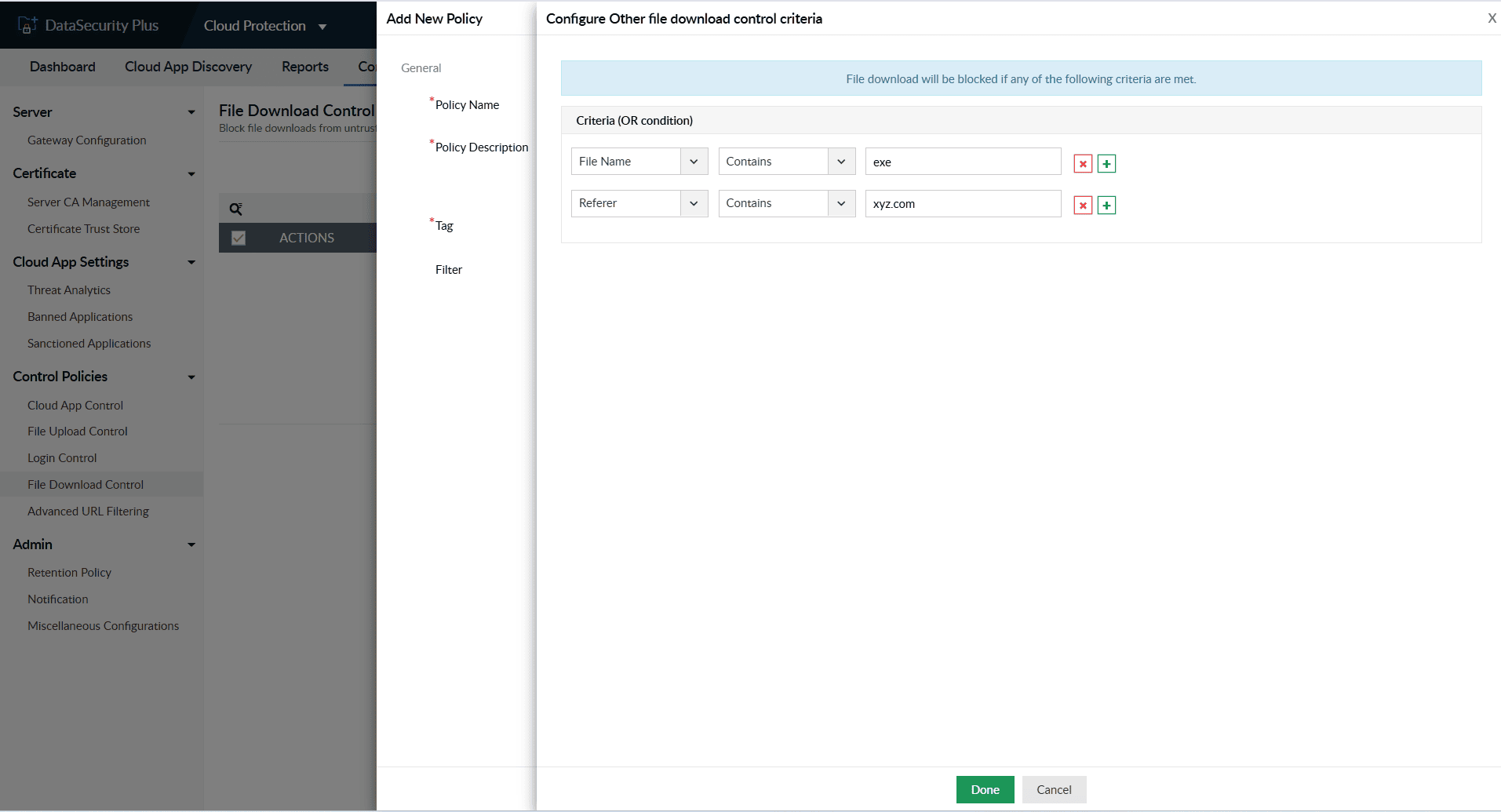The image size is (1501, 812).
Task: Open Login Control policies
Action: point(62,458)
